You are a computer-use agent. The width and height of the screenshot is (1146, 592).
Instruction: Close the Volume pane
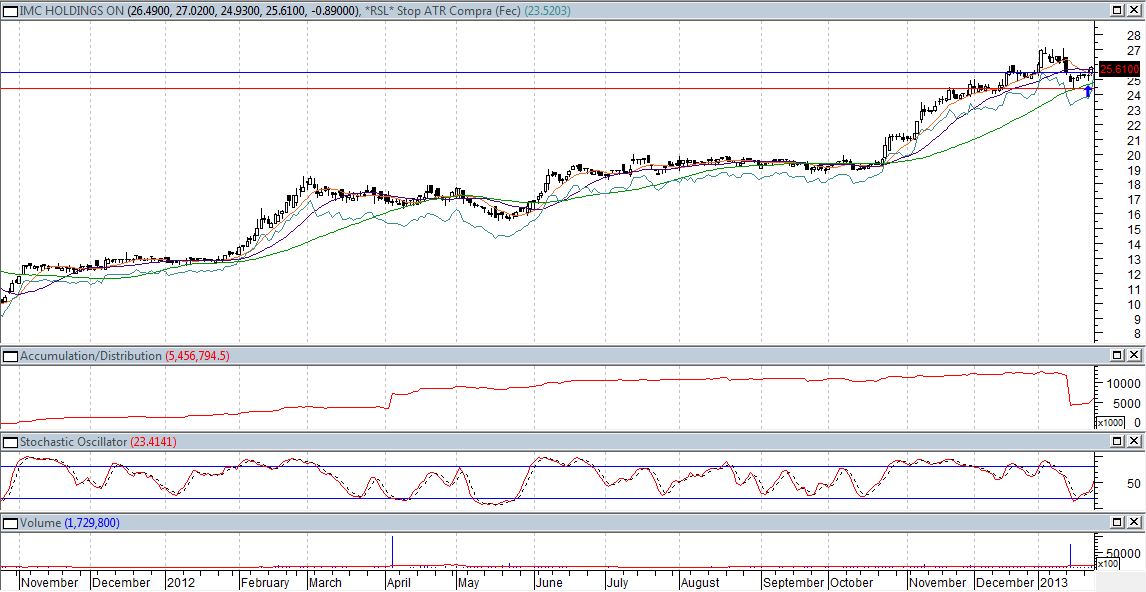[x=1136, y=523]
